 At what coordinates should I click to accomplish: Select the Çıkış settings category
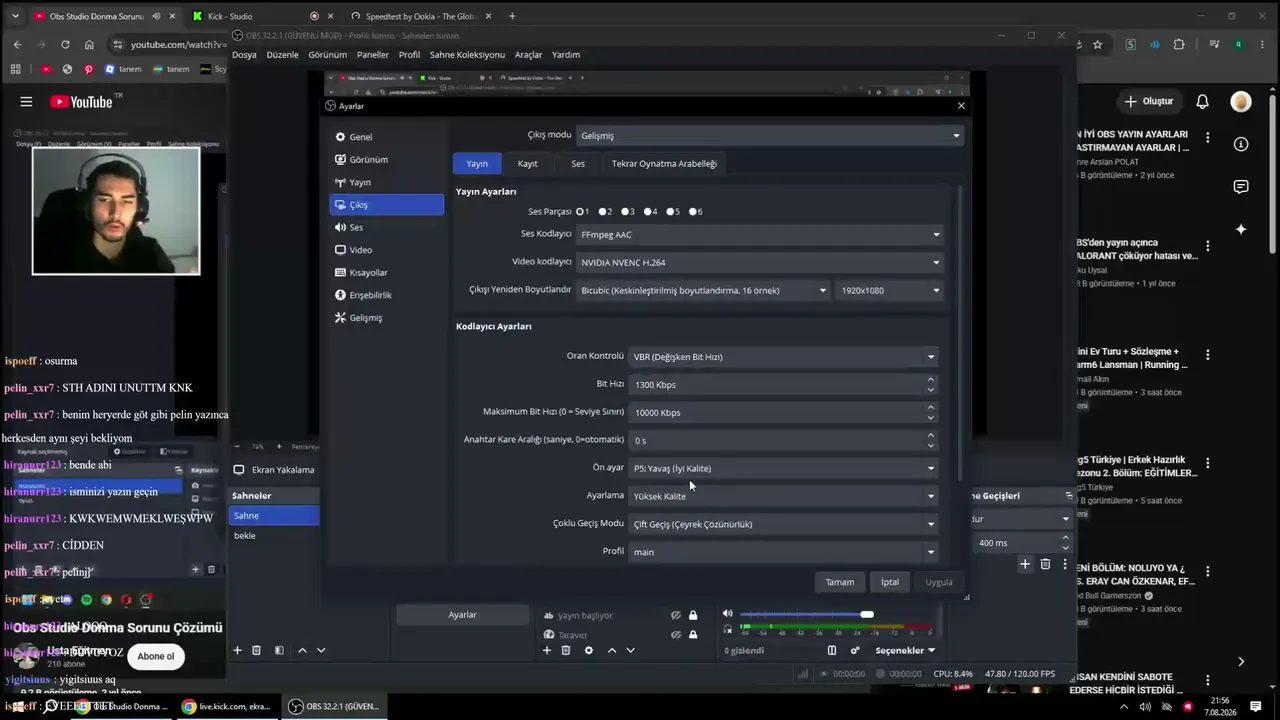(386, 205)
